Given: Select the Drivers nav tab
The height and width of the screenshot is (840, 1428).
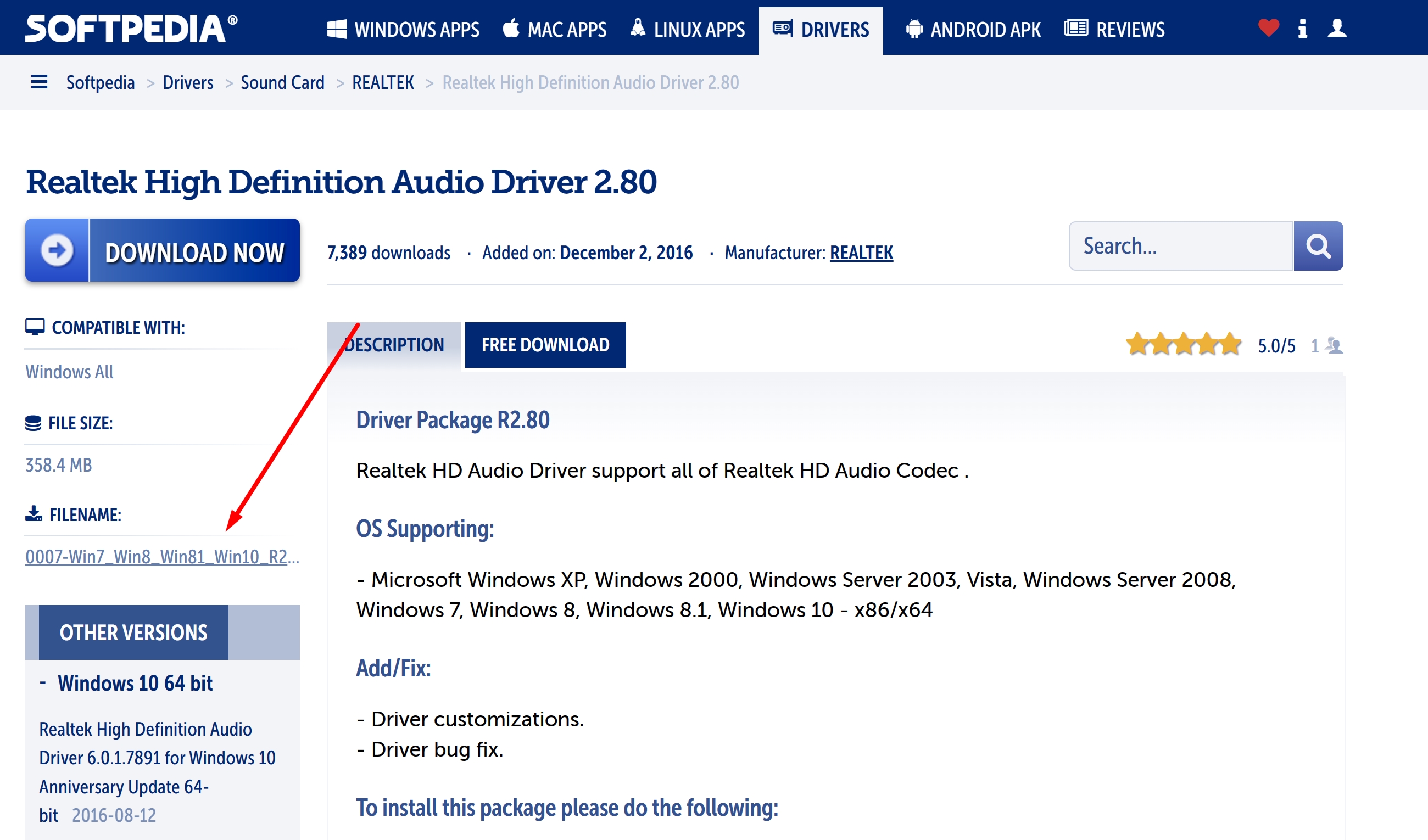Looking at the screenshot, I should coord(821,30).
